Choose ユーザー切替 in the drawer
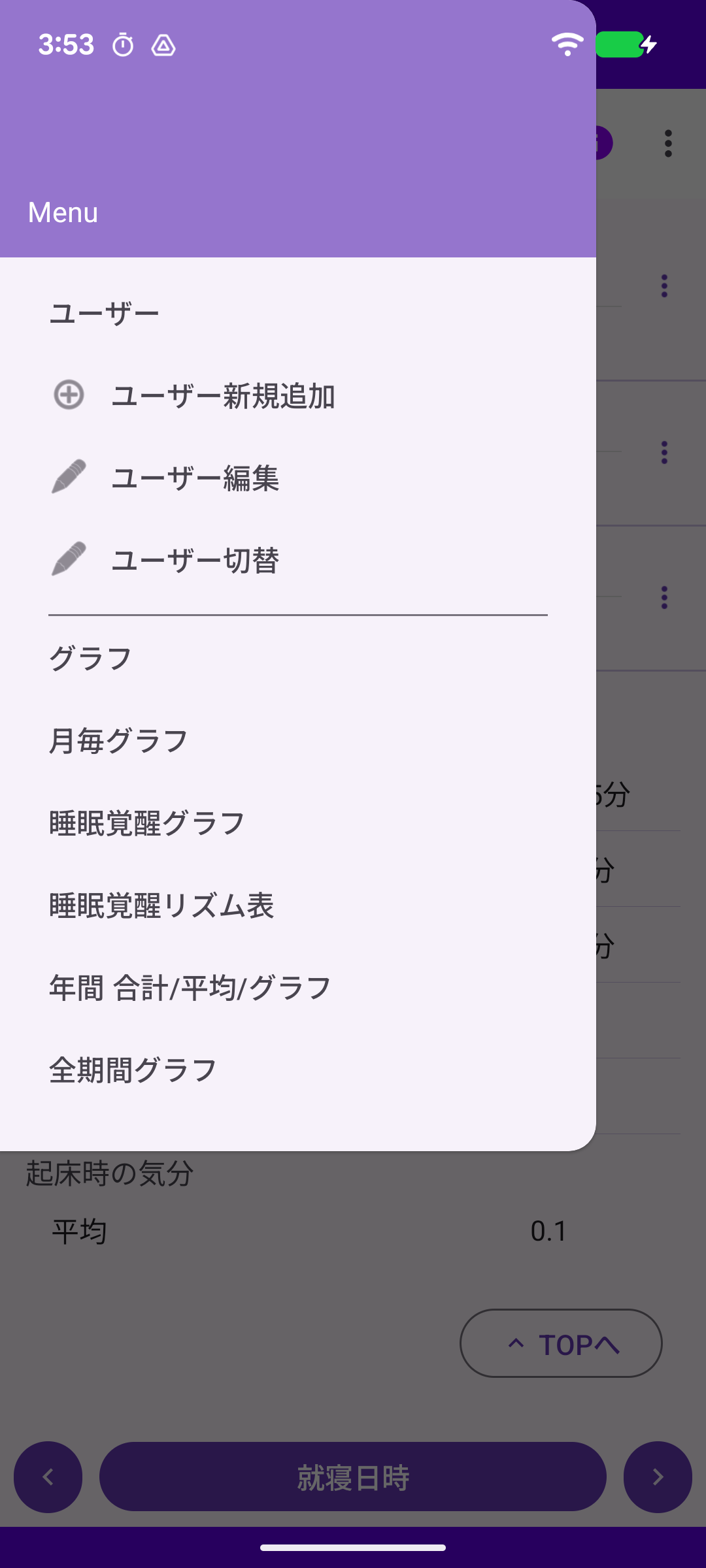 tap(195, 561)
